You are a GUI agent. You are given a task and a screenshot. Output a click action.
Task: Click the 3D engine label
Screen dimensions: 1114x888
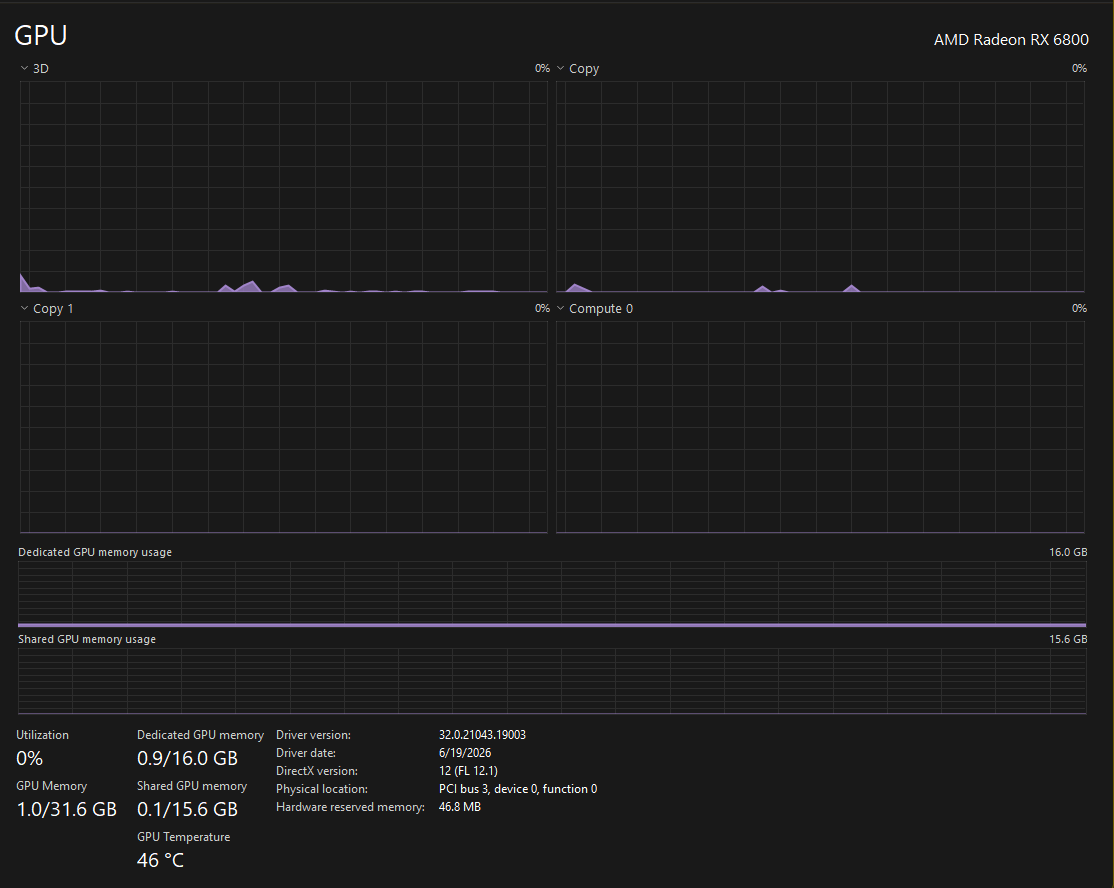pyautogui.click(x=40, y=68)
